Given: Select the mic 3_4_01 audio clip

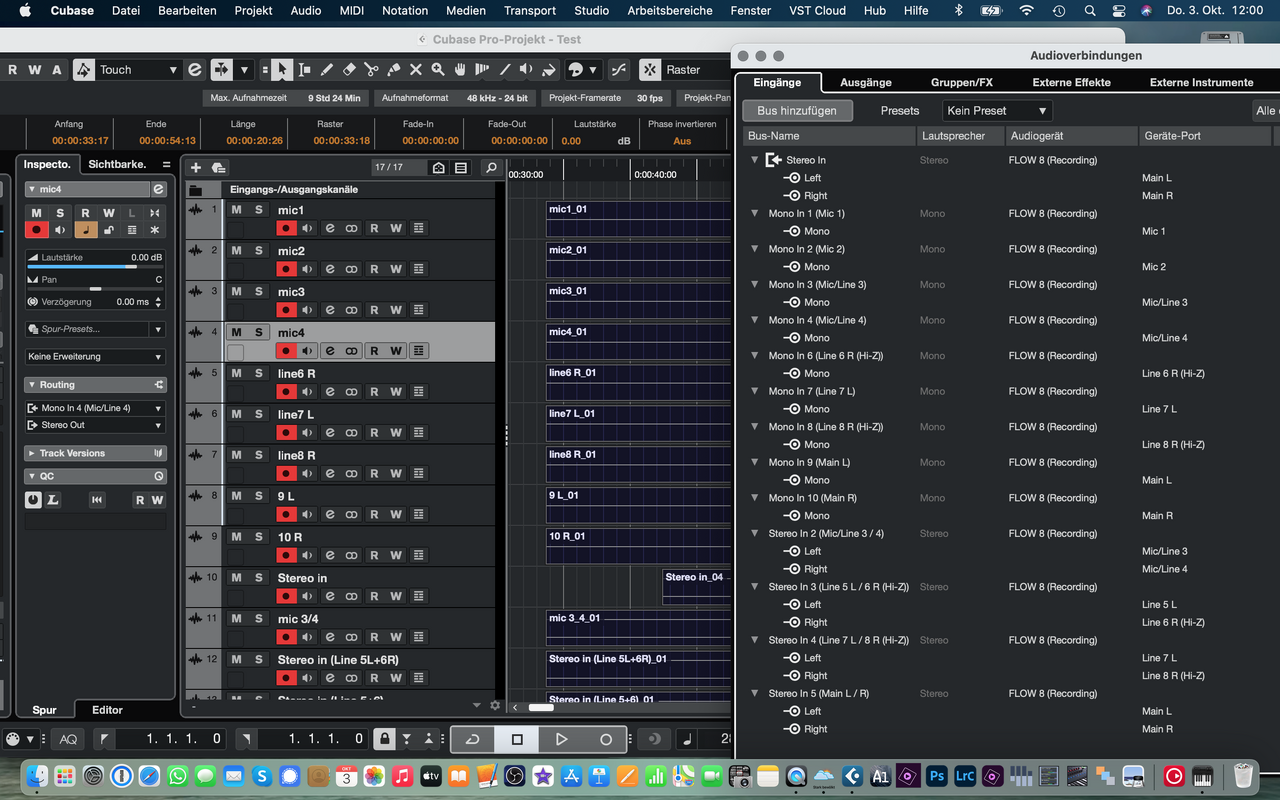Looking at the screenshot, I should point(638,628).
